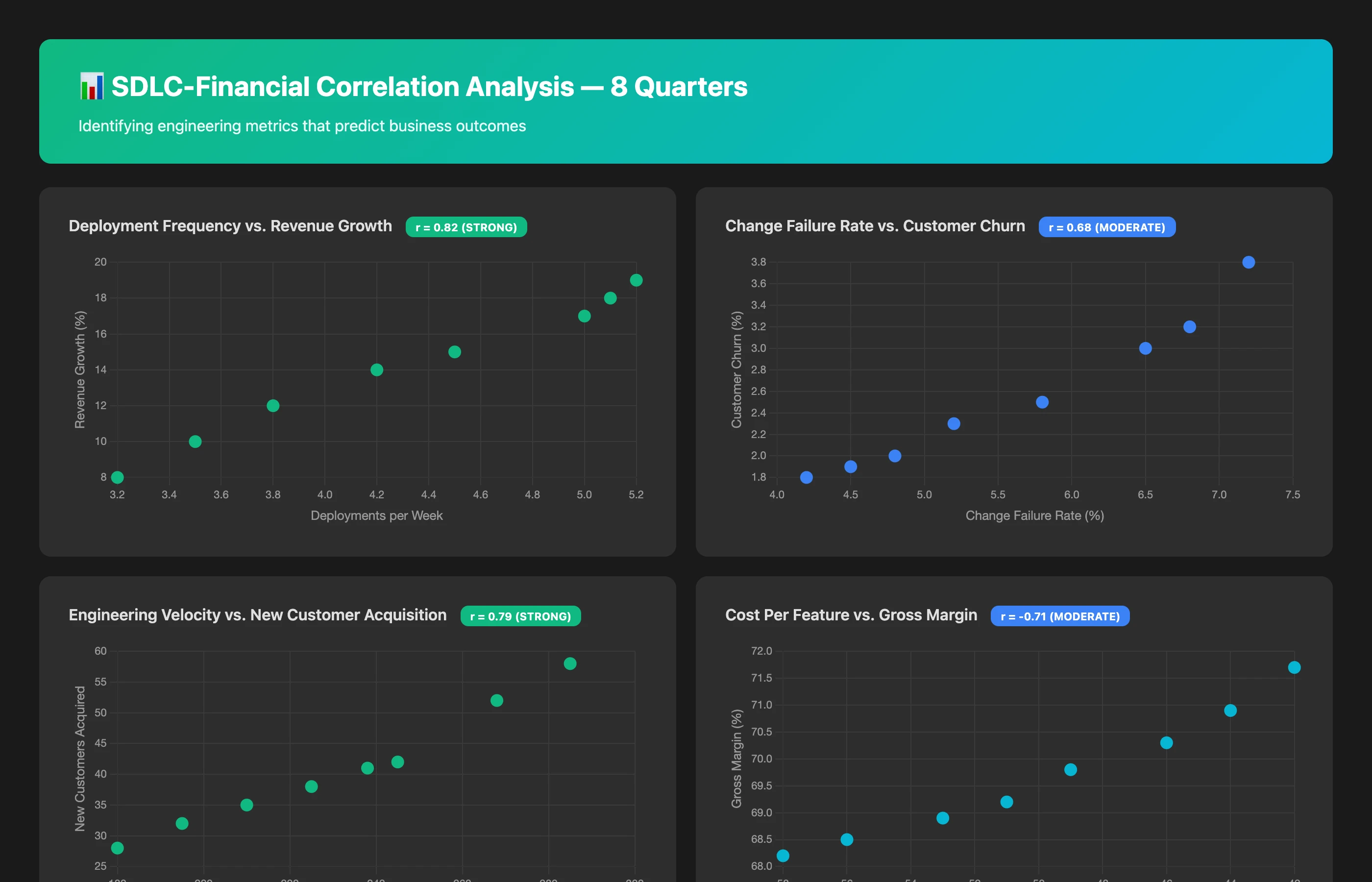Select the revenue point at 5.2 deployments, 19%
The width and height of the screenshot is (1372, 882).
636,280
